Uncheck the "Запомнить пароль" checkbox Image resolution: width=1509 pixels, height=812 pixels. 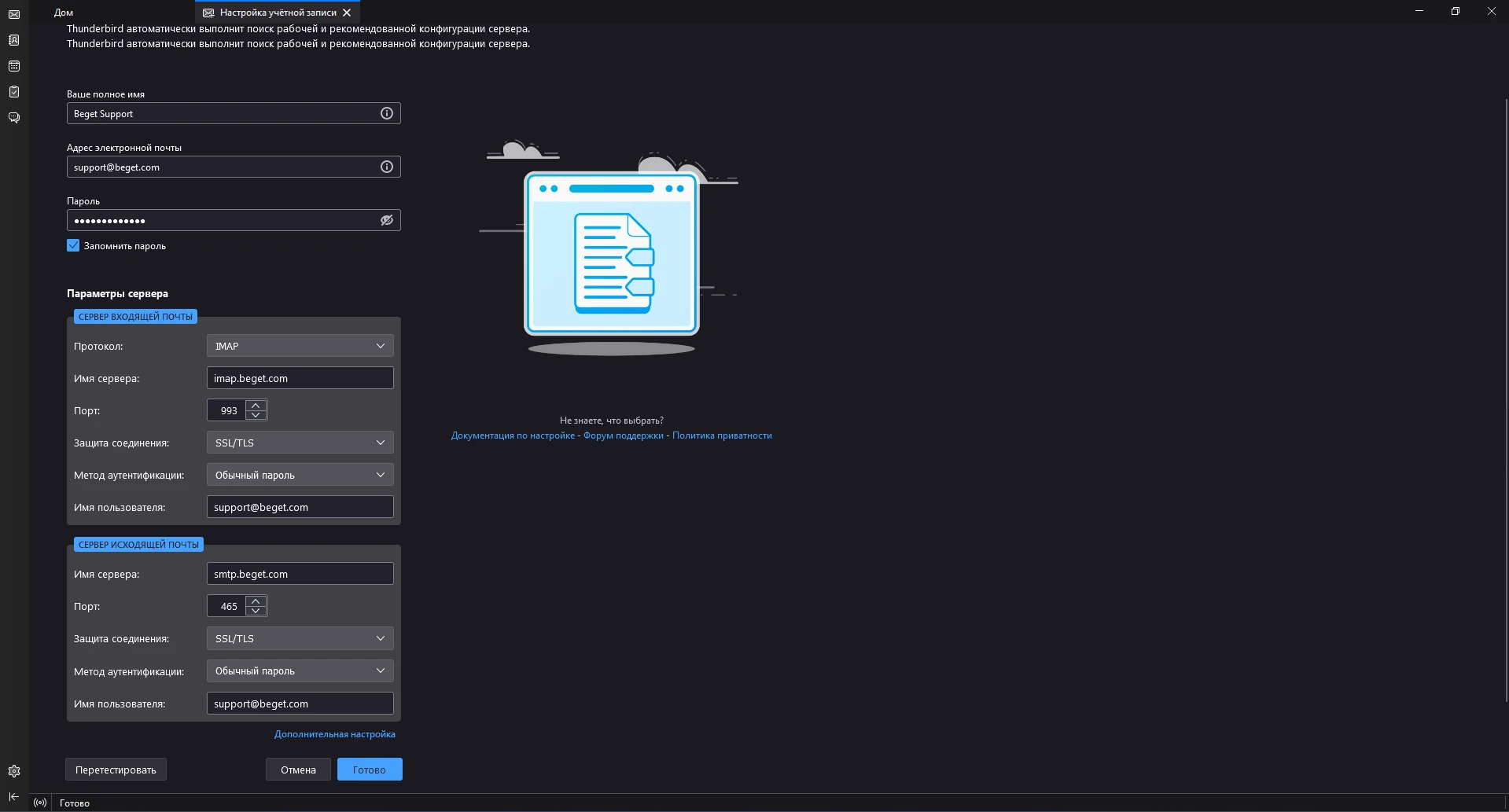(x=73, y=245)
